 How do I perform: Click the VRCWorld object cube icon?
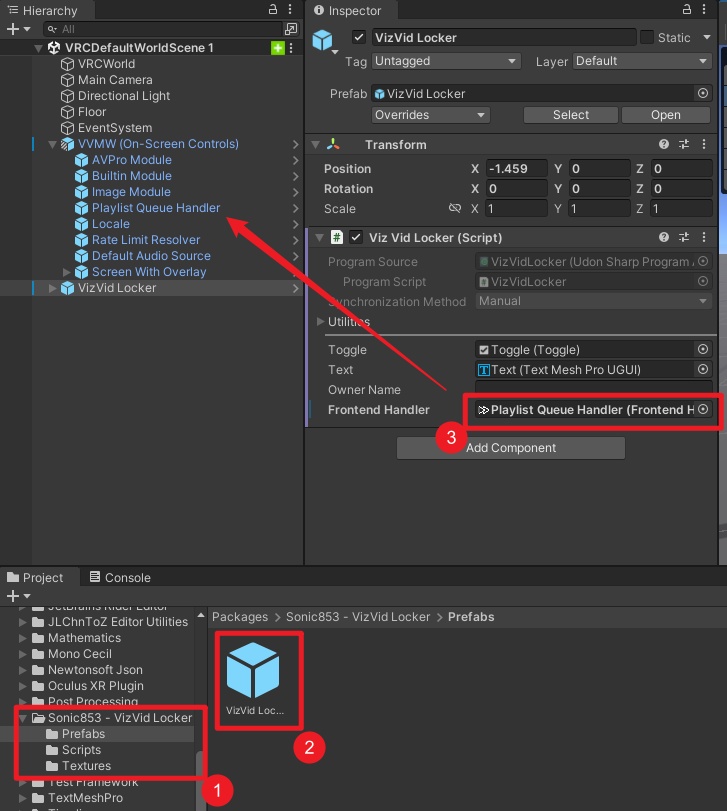67,64
